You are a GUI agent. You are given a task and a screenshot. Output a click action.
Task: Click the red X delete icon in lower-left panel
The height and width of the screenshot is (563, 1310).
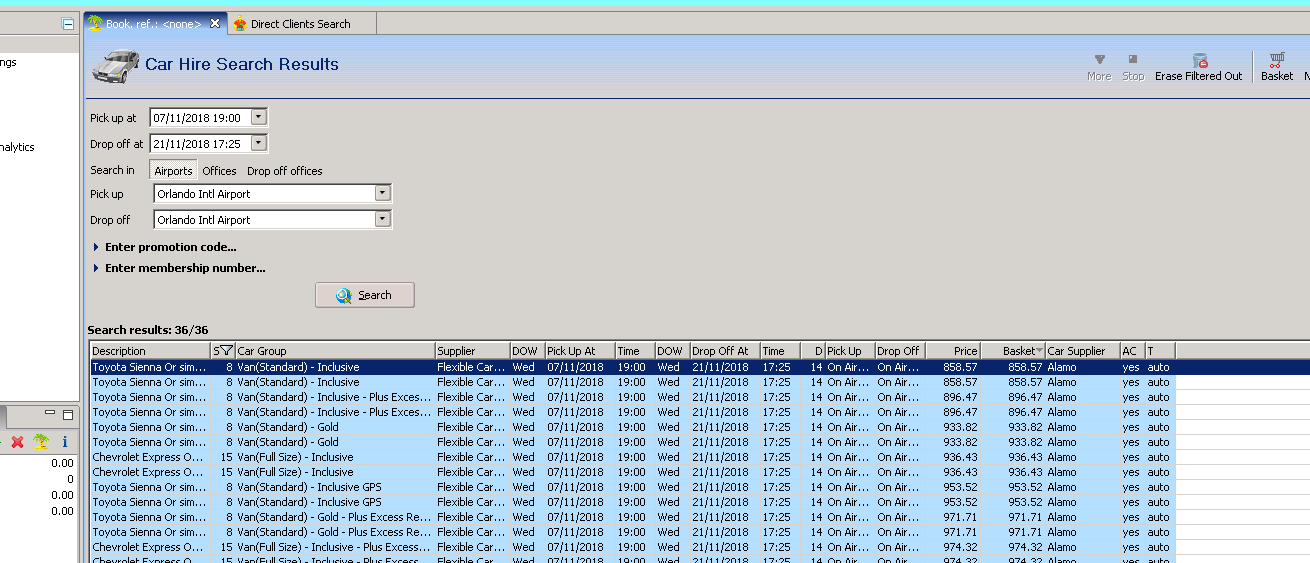[17, 441]
